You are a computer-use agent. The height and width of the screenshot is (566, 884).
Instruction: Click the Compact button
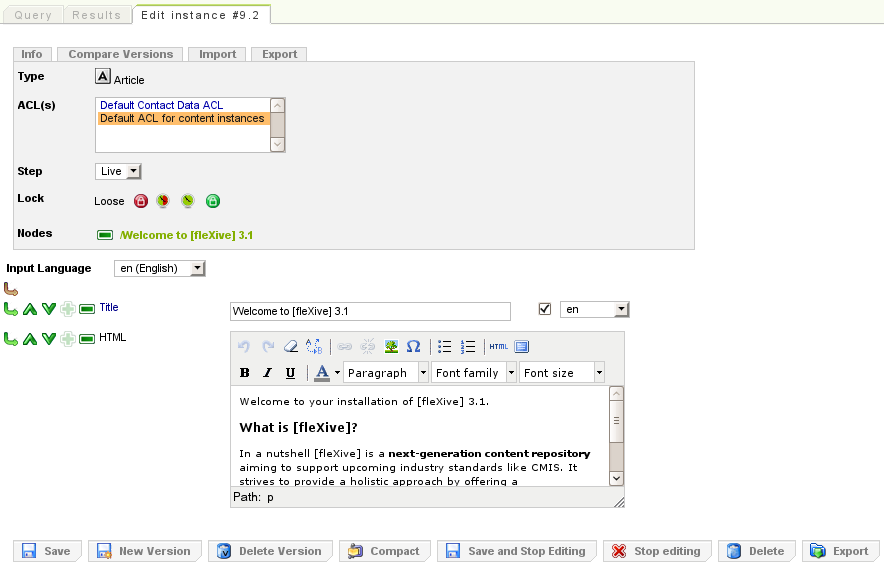click(385, 551)
